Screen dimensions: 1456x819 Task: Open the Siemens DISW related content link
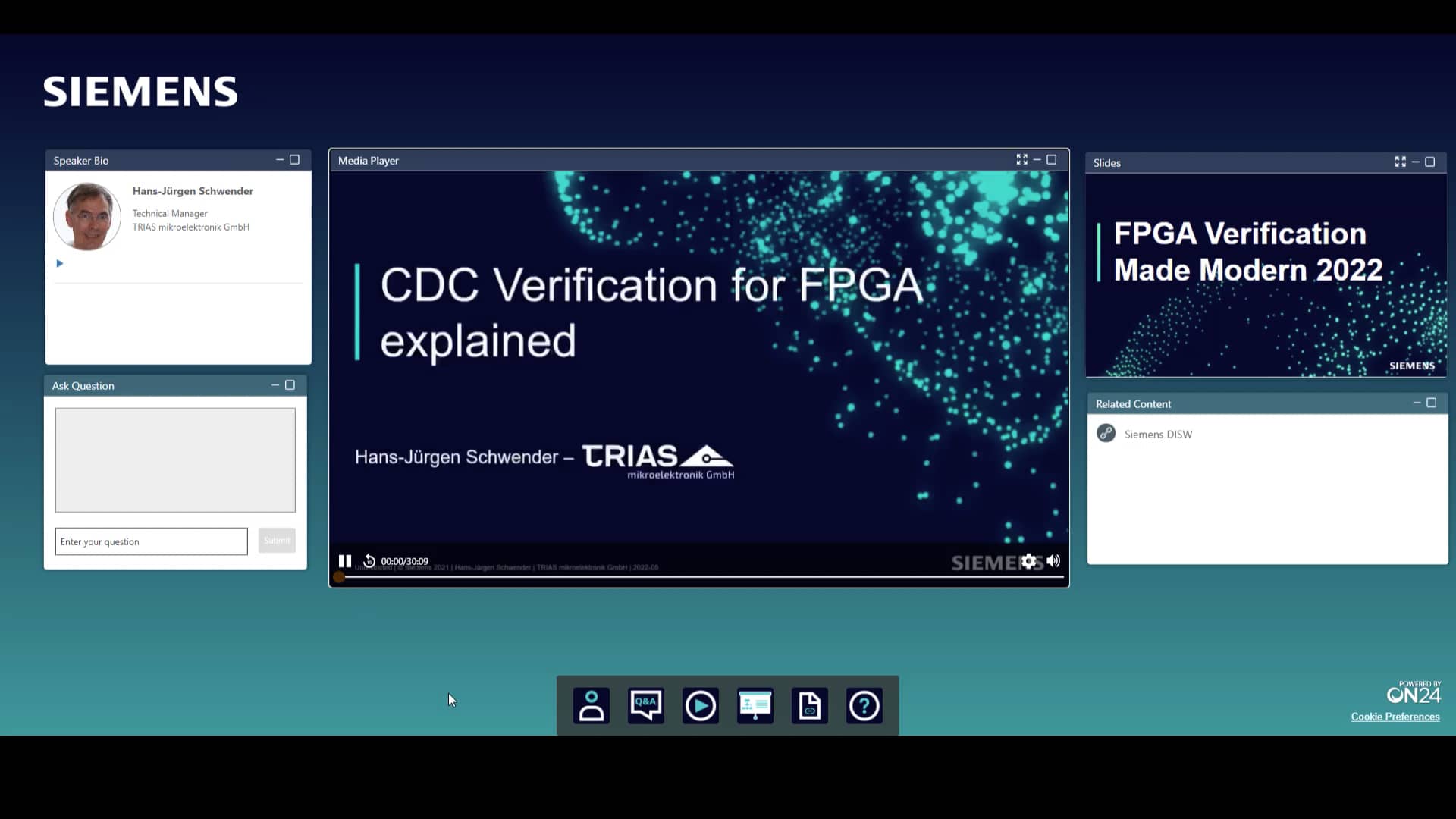coord(1158,434)
